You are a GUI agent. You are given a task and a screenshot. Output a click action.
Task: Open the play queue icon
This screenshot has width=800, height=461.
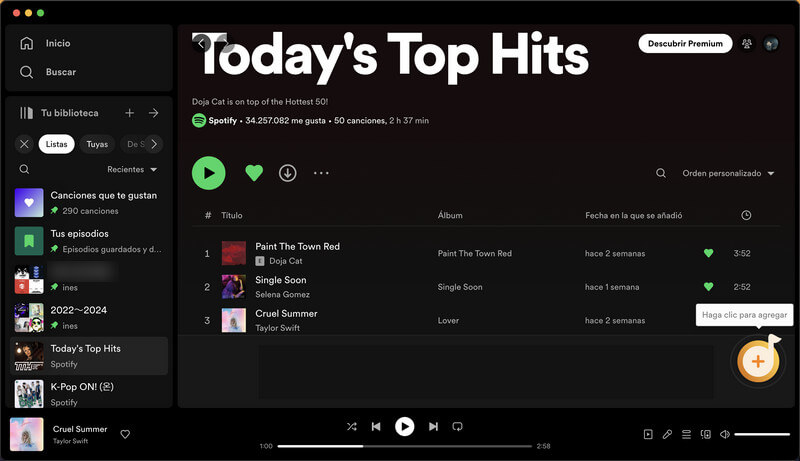coord(686,434)
